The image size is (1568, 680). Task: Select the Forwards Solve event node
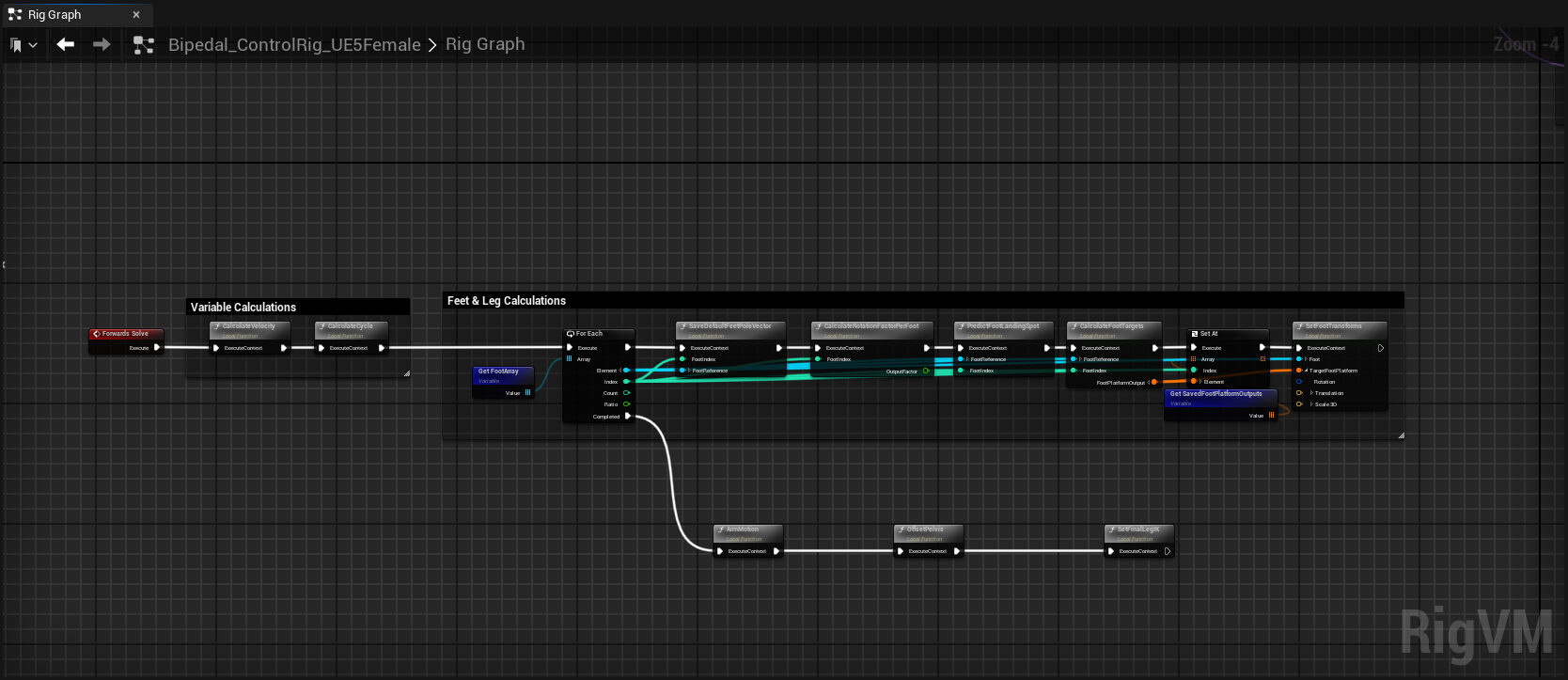[126, 334]
